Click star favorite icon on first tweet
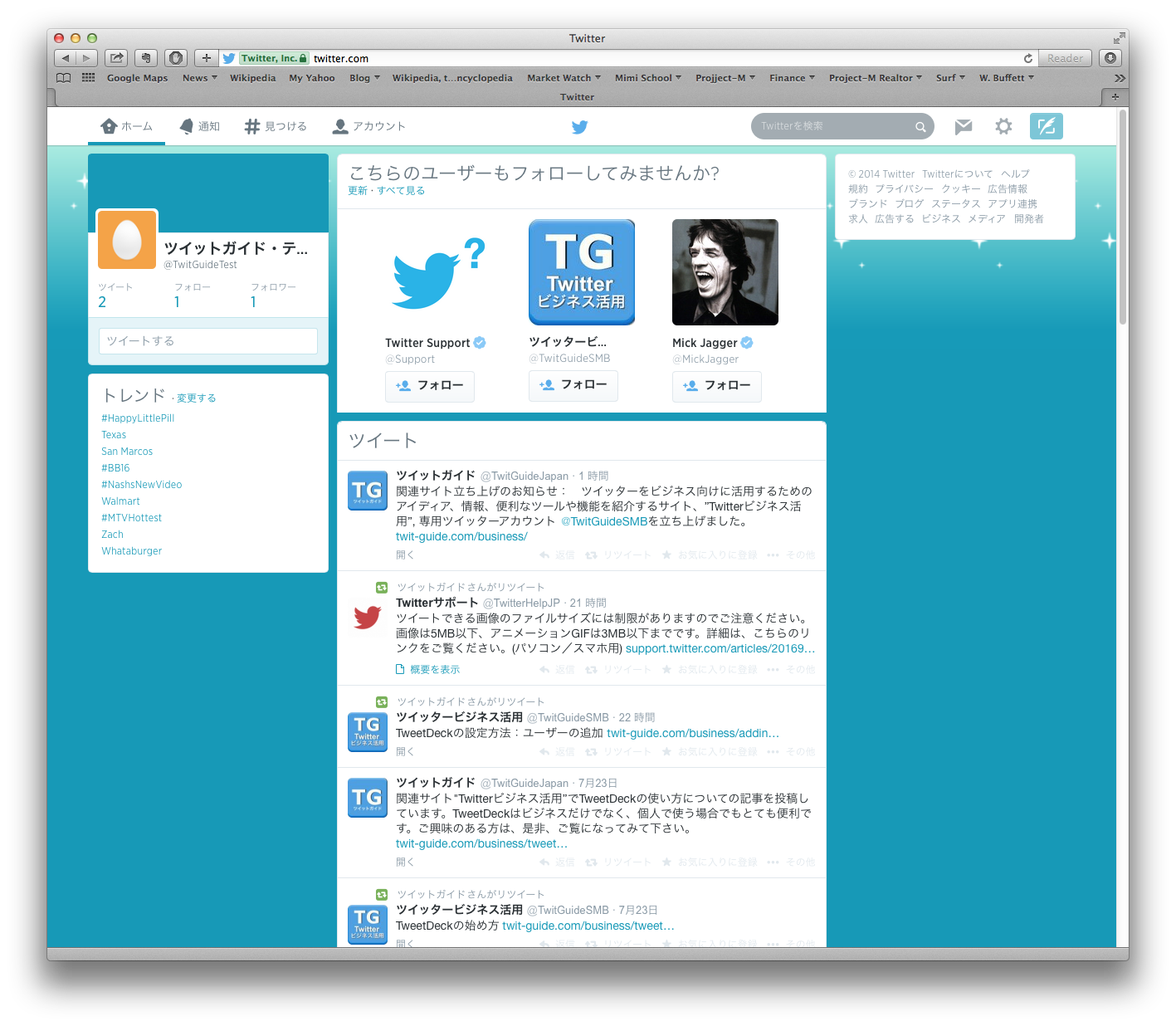The width and height of the screenshot is (1176, 1026). pos(666,555)
